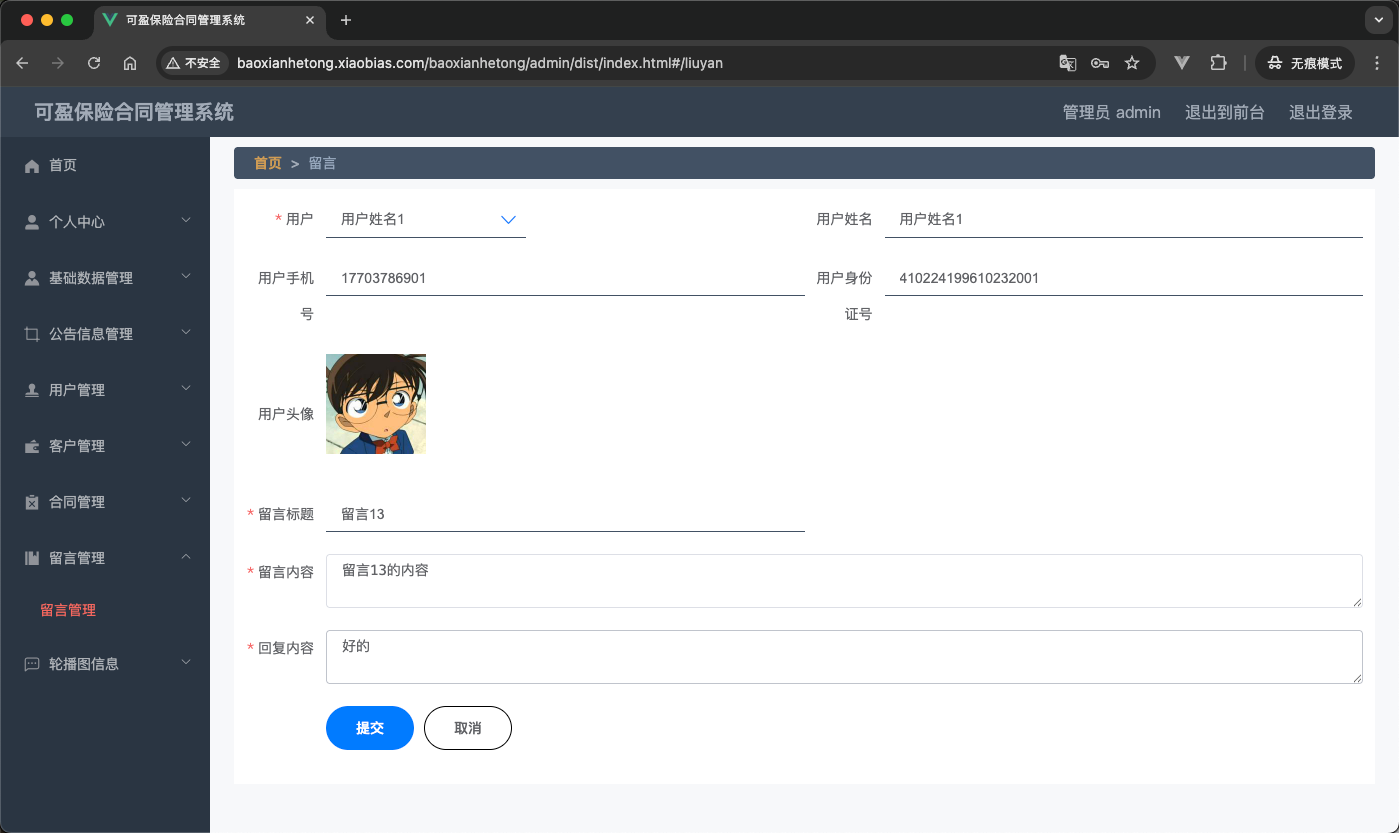Screen dimensions: 1399x833
Task: Click the translate page icon in address bar
Action: [1068, 63]
